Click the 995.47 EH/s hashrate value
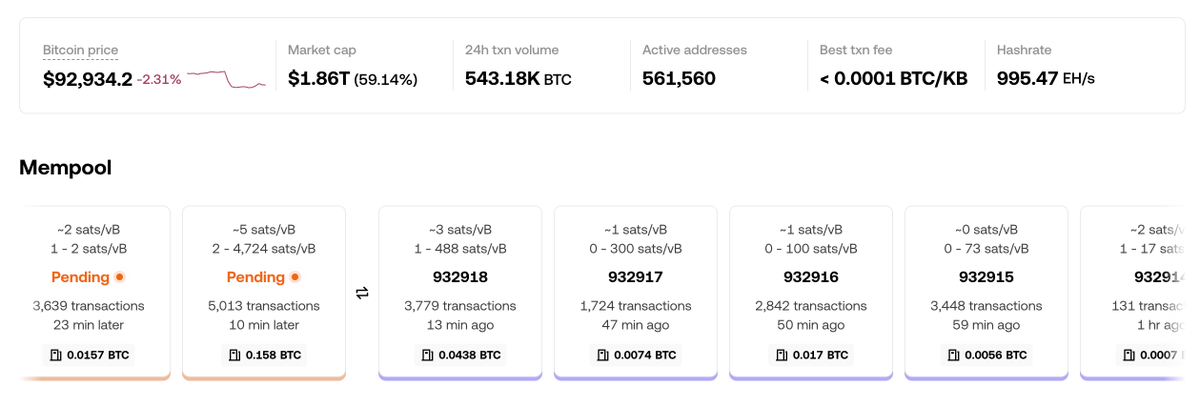The image size is (1200, 408). click(x=1046, y=79)
